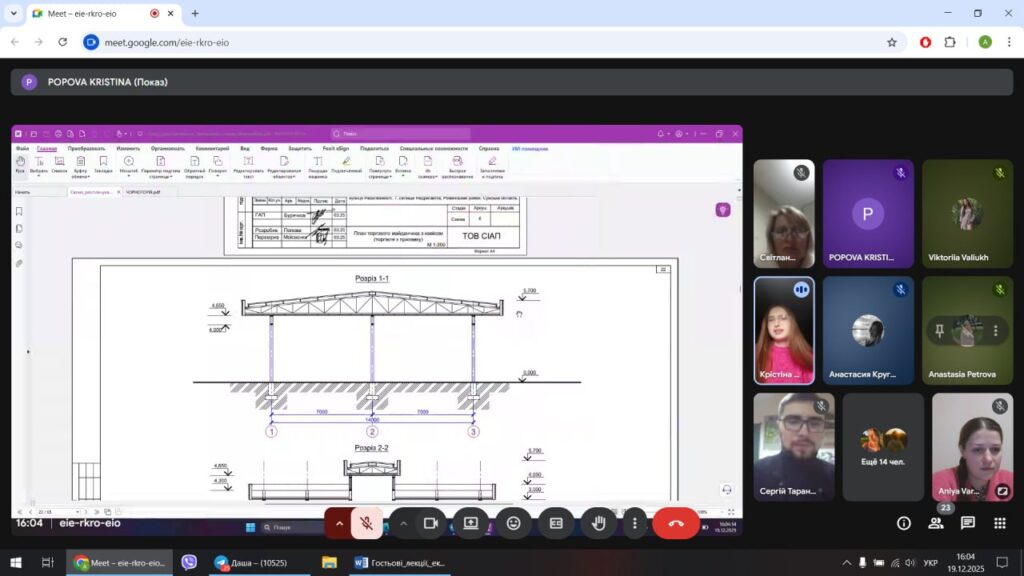Expand audio settings arrow beside microphone
The height and width of the screenshot is (576, 1024).
(339, 523)
